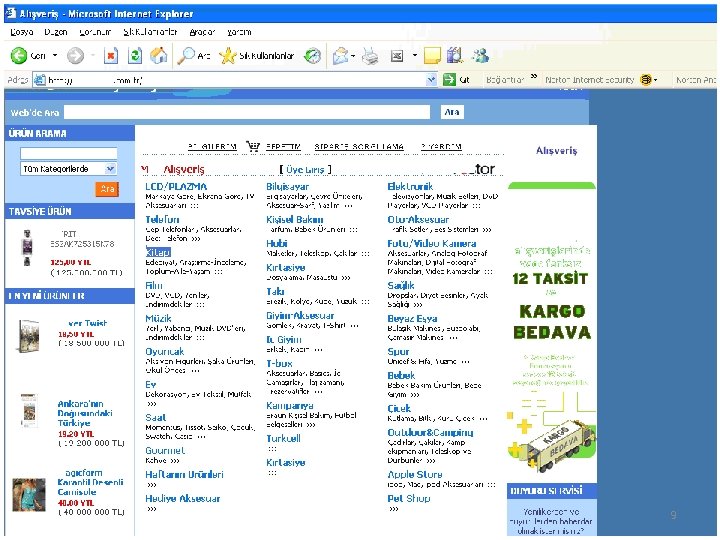This screenshot has height=540, width=720.
Task: Open the LCD/PLAZMA category link
Action: [176, 186]
